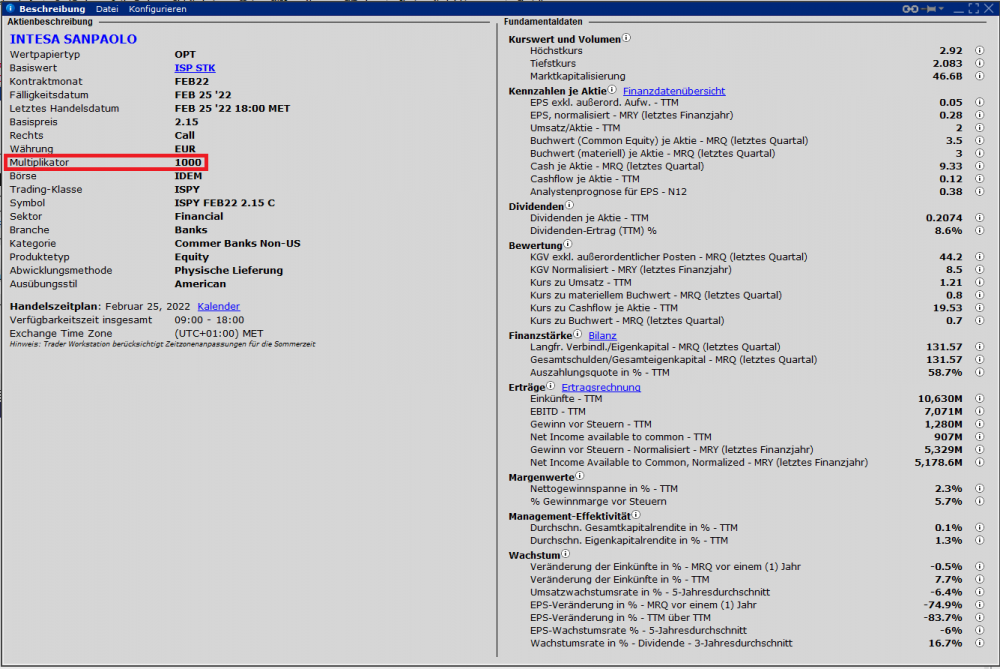Screen dimensions: 1000x669
Task: Open the Bilanz link
Action: click(602, 335)
